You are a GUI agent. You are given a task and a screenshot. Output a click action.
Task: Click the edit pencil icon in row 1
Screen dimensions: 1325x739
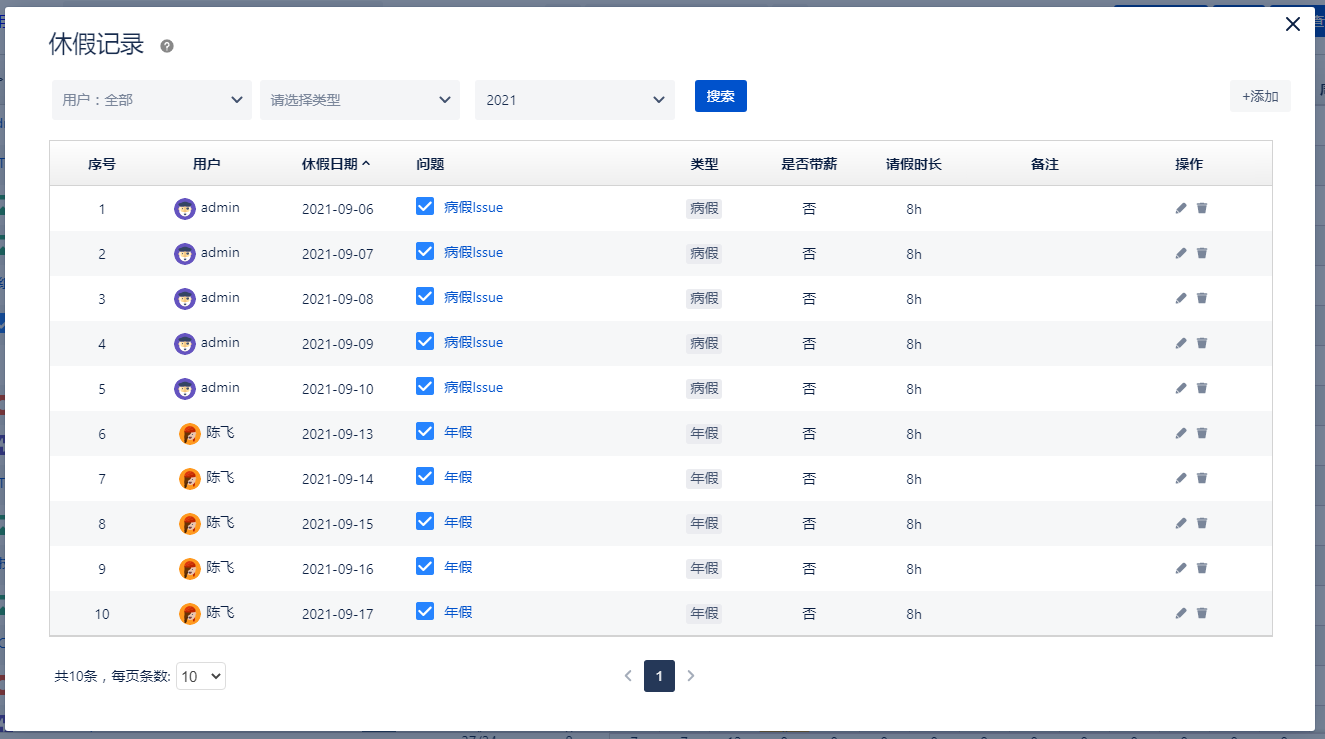[x=1181, y=208]
